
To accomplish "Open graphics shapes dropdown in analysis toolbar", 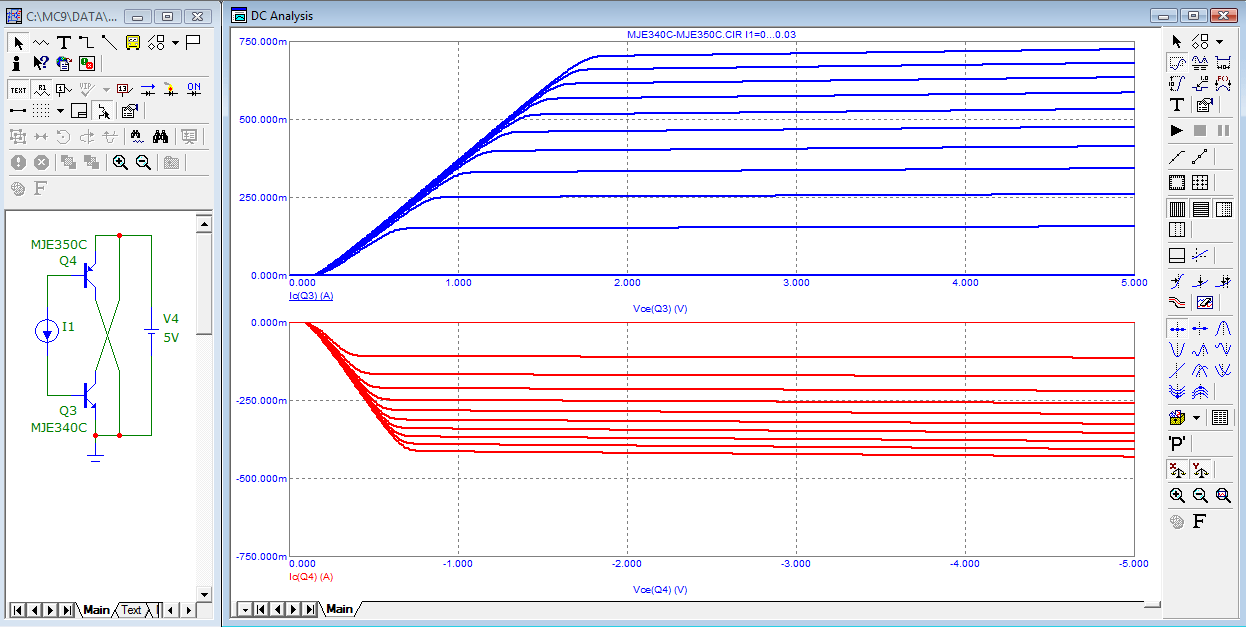I will 1220,41.
